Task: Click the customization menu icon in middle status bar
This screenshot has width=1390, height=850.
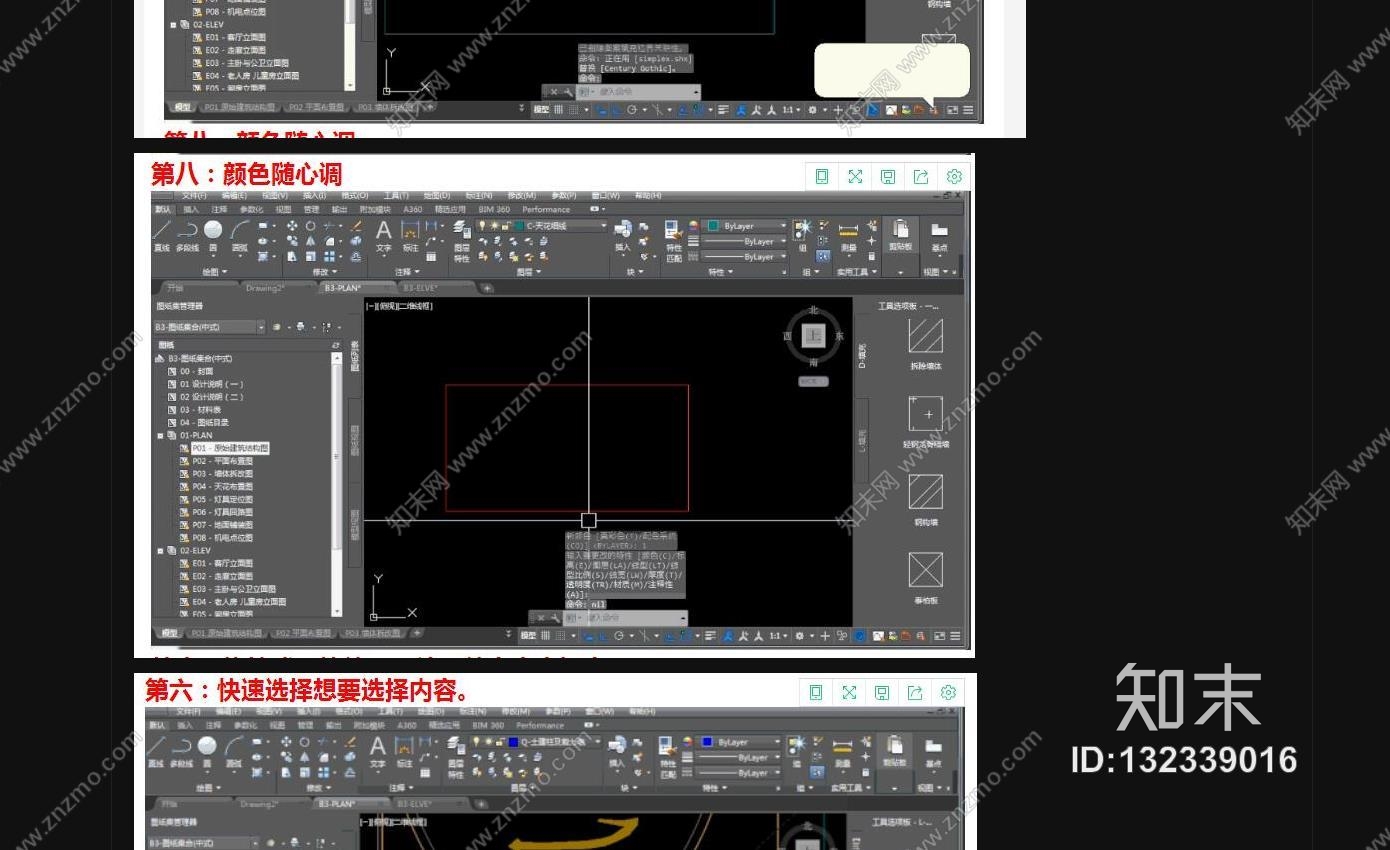Action: point(955,635)
